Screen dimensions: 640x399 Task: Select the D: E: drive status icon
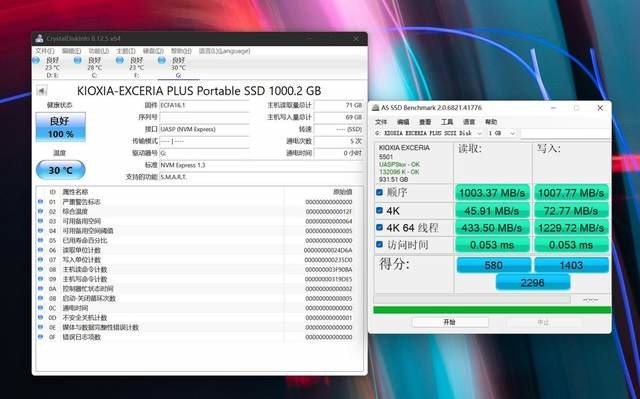tap(36, 60)
